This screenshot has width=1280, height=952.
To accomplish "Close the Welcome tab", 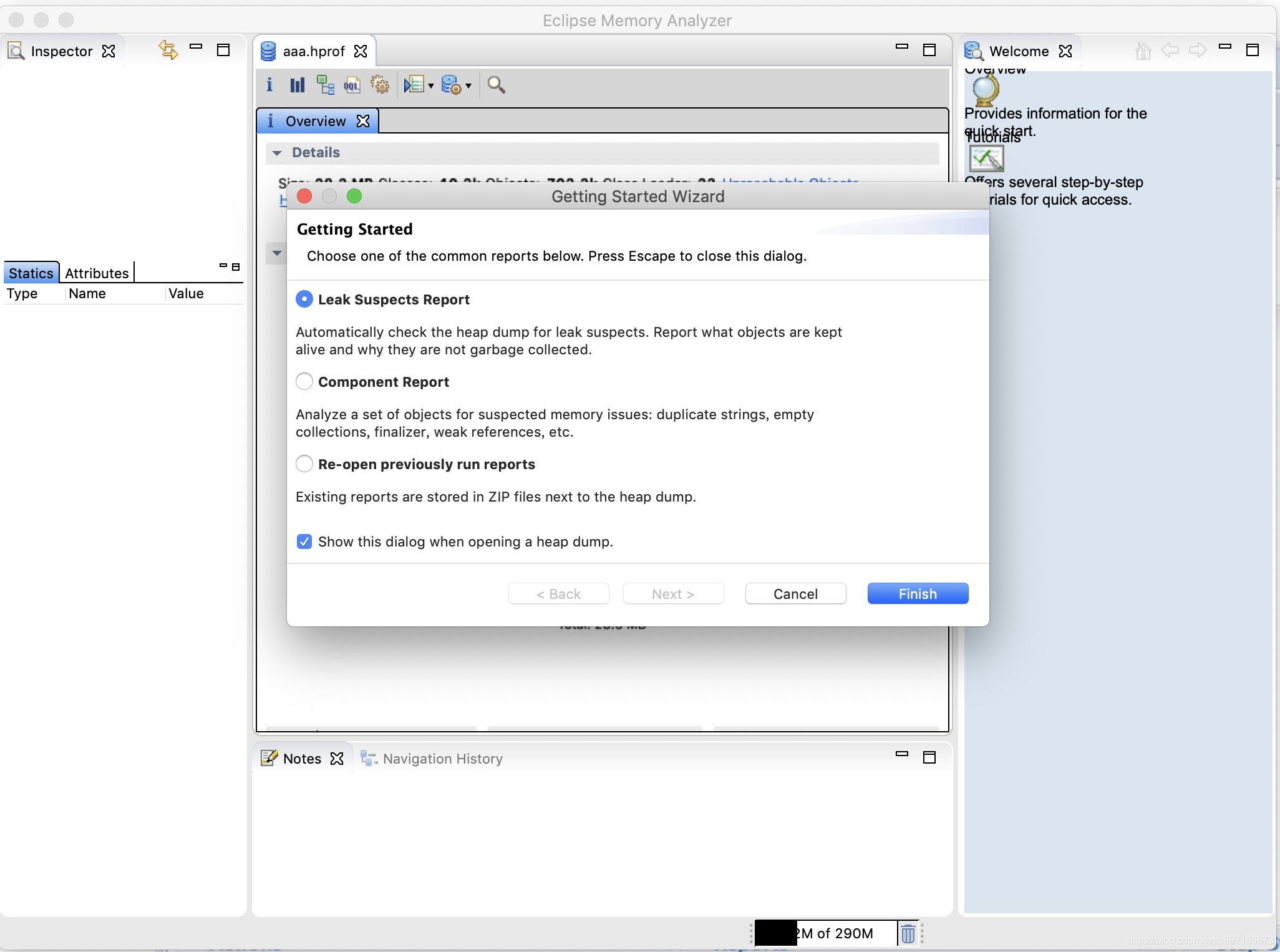I will click(x=1065, y=51).
